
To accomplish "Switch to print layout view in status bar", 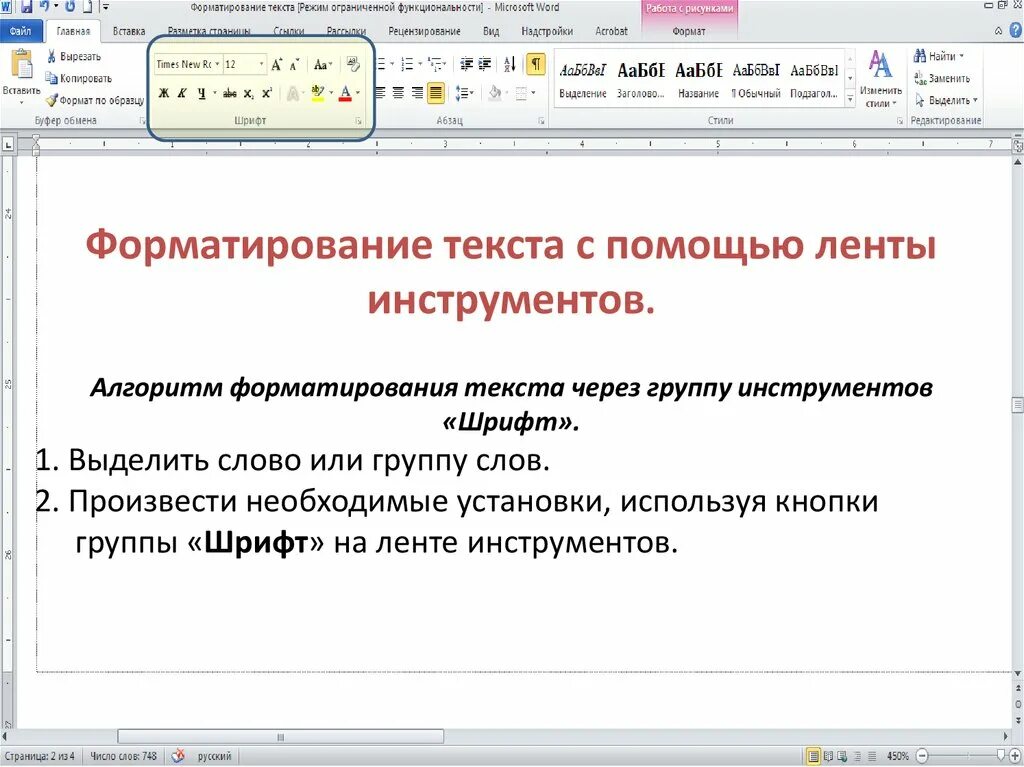I will 813,757.
